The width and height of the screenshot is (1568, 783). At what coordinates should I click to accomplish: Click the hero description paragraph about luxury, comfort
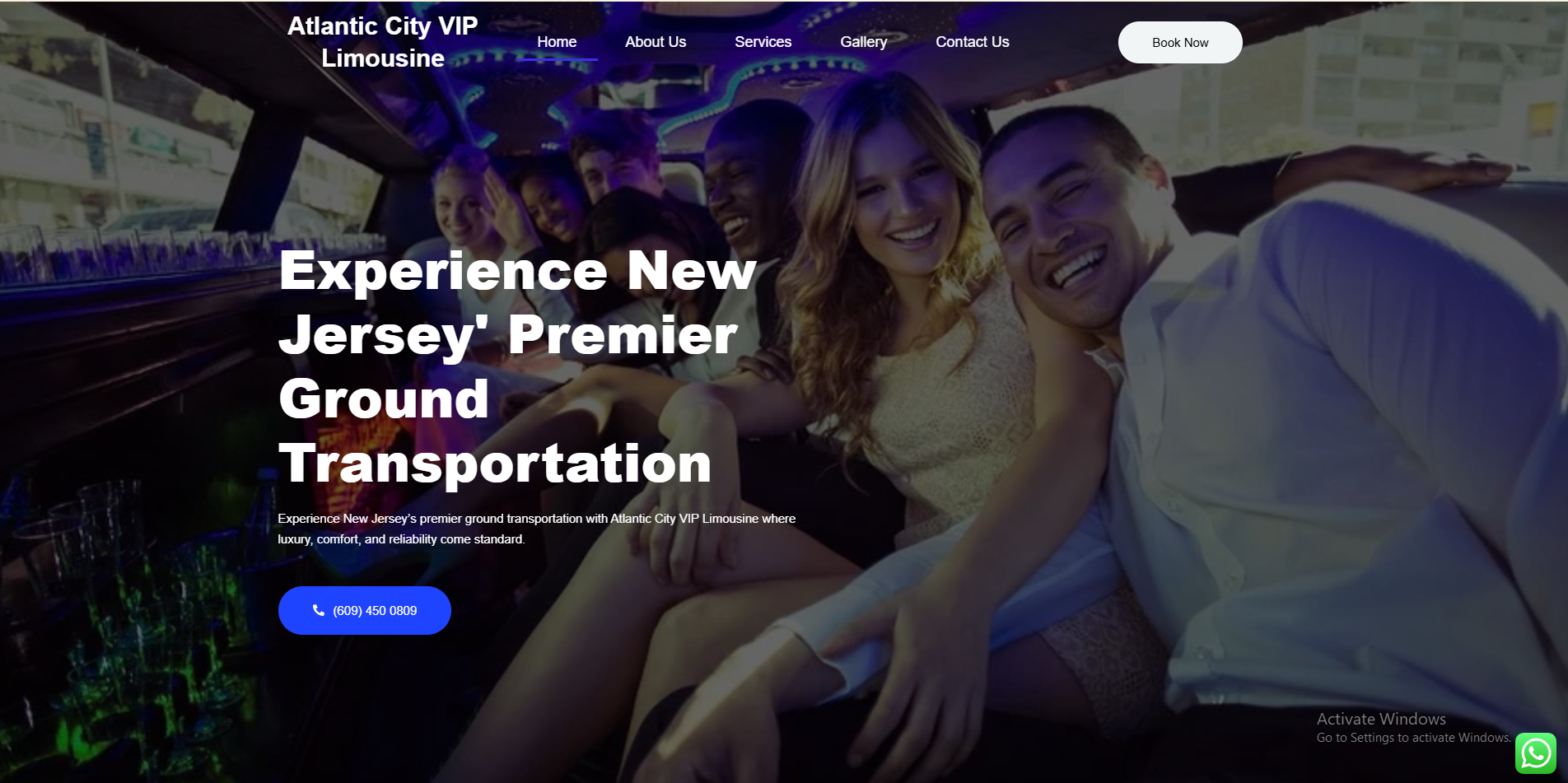pos(537,529)
